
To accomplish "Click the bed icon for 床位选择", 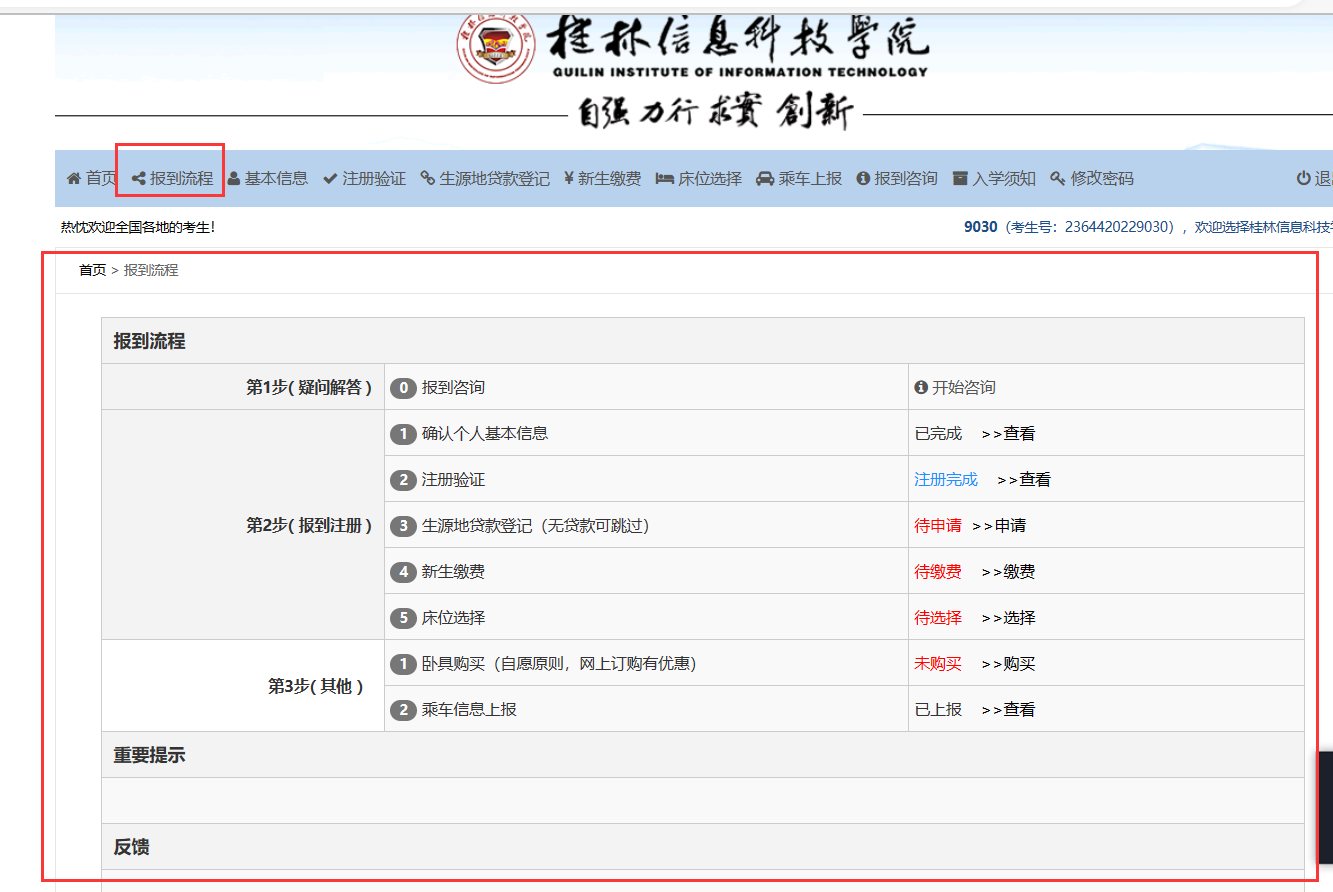I will click(664, 179).
